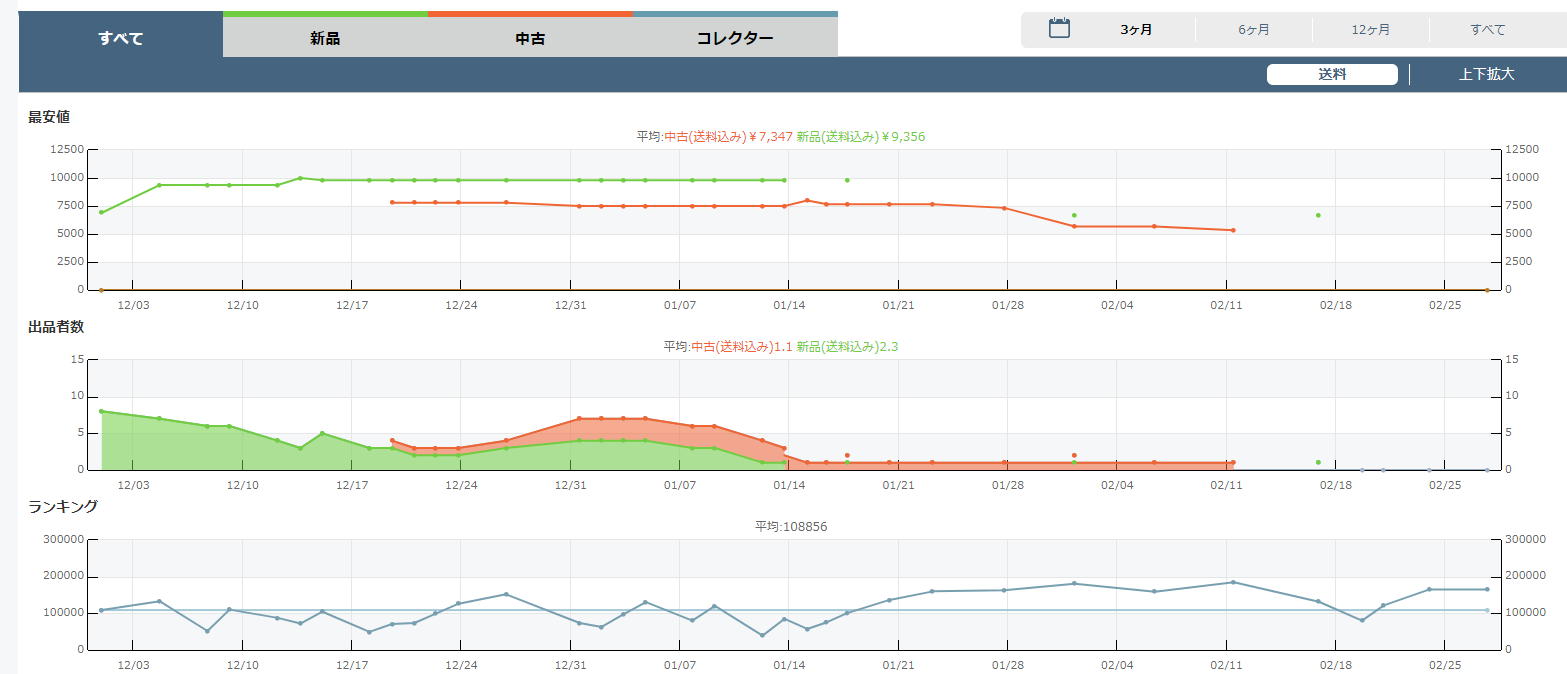
Task: Set the period to 3ヶ月
Action: tap(1136, 30)
